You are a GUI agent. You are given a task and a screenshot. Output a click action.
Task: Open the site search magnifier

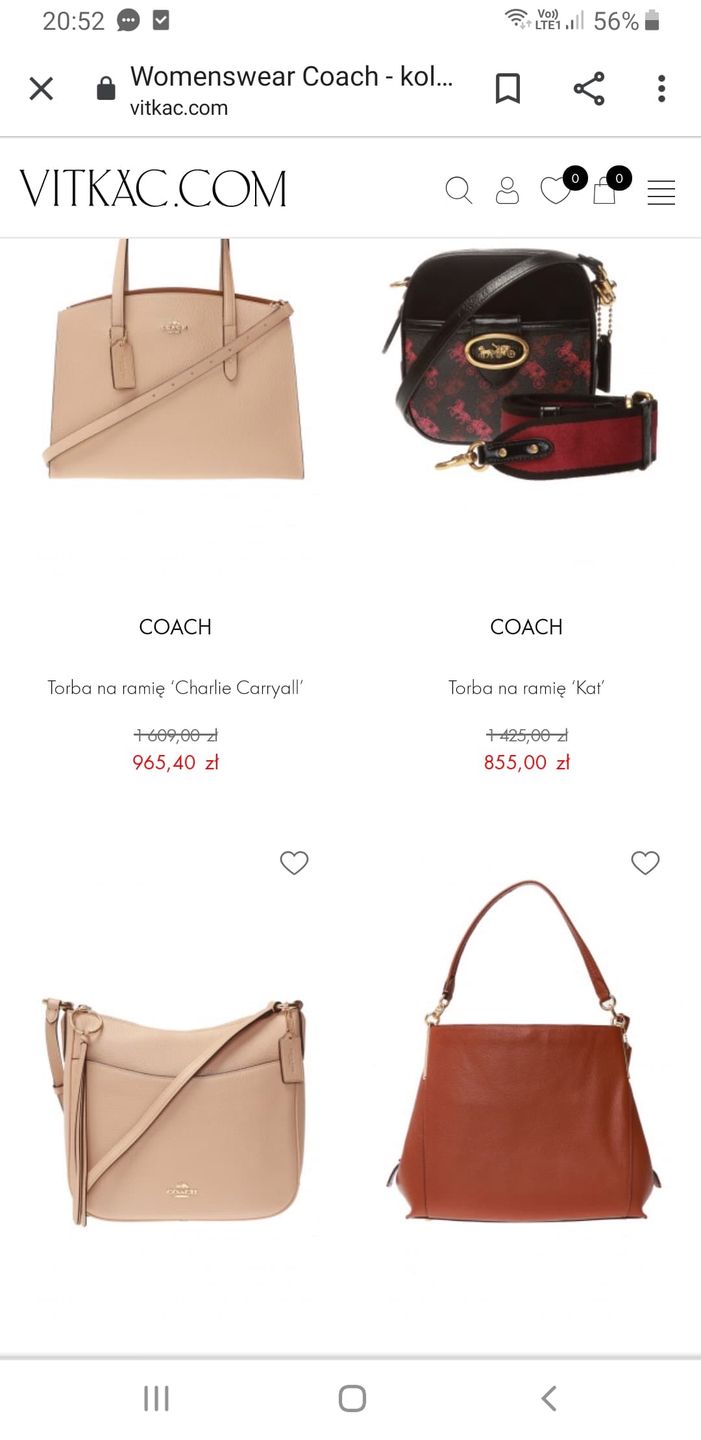point(458,190)
